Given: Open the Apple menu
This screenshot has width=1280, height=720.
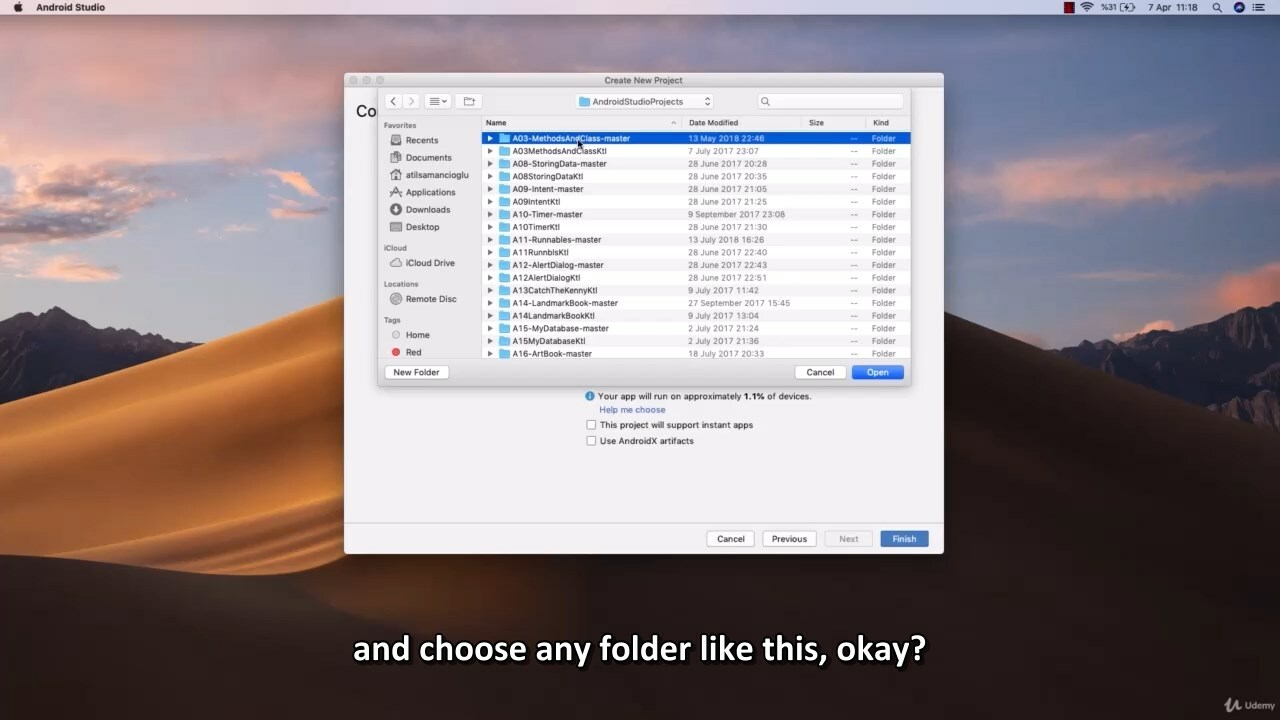Looking at the screenshot, I should [x=18, y=7].
